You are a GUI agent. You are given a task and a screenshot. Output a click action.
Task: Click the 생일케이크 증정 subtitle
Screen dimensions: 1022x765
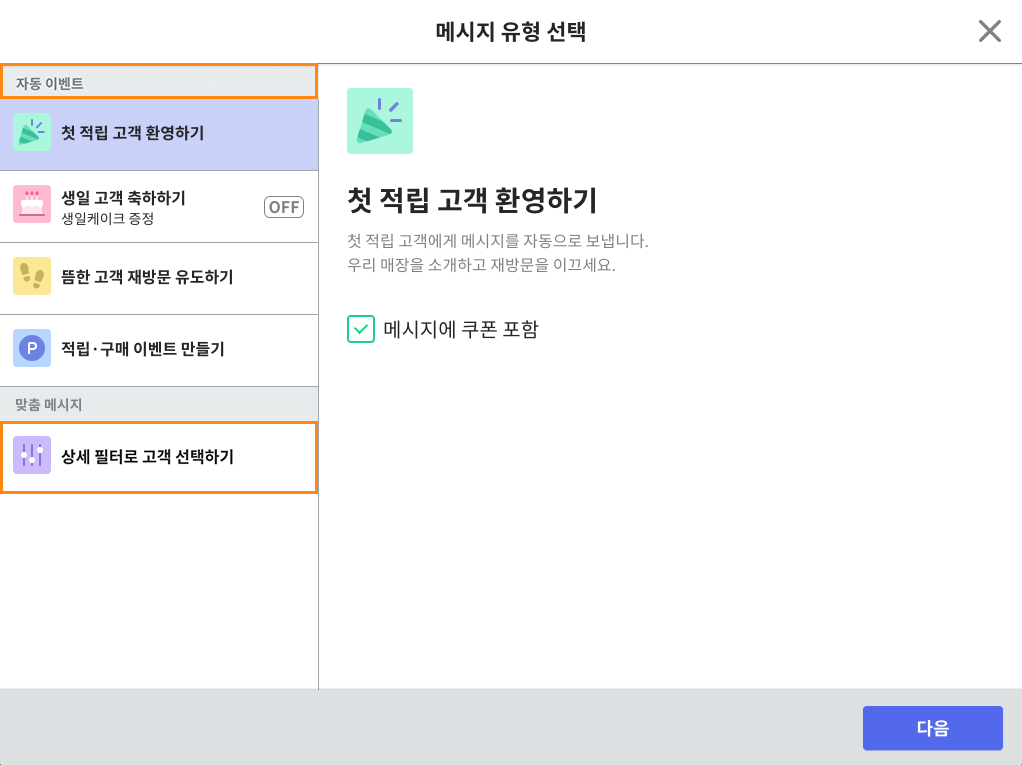point(108,219)
